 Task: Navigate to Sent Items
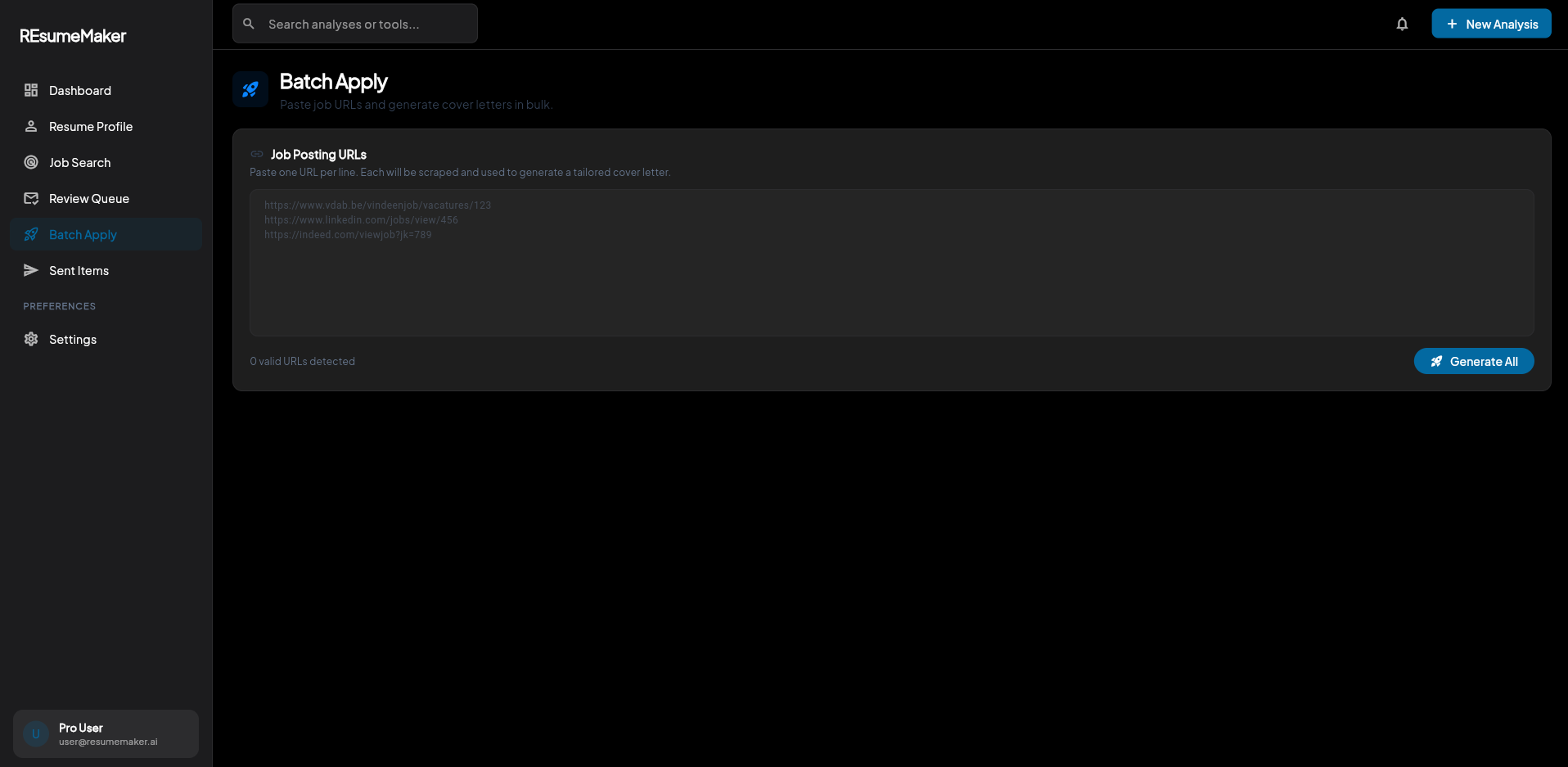(79, 270)
